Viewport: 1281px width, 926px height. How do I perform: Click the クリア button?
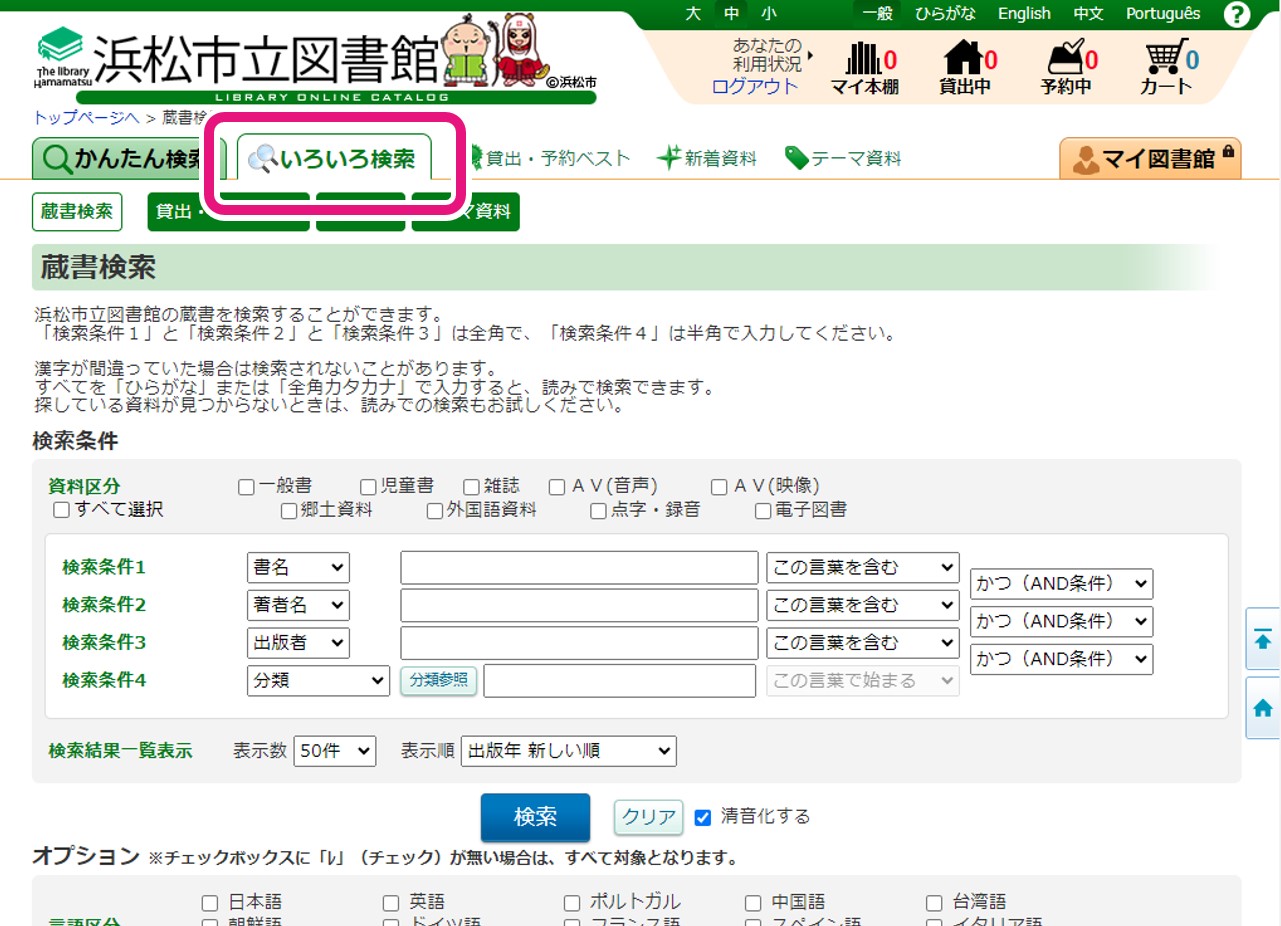tap(648, 818)
